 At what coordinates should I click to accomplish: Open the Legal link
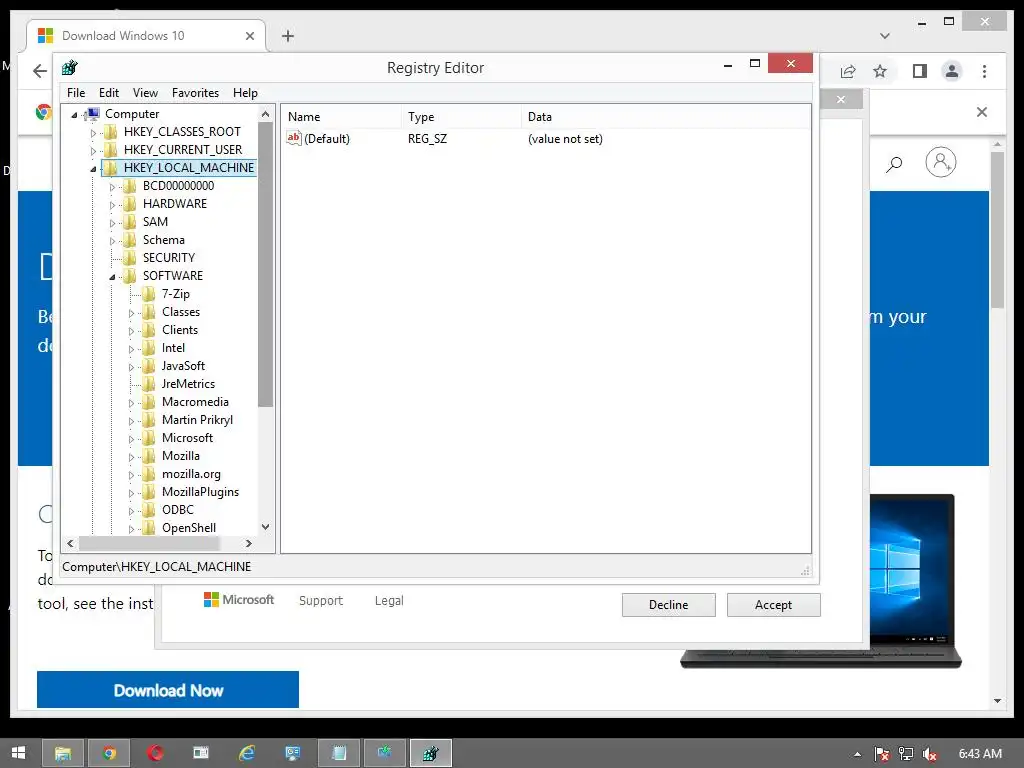pos(389,600)
